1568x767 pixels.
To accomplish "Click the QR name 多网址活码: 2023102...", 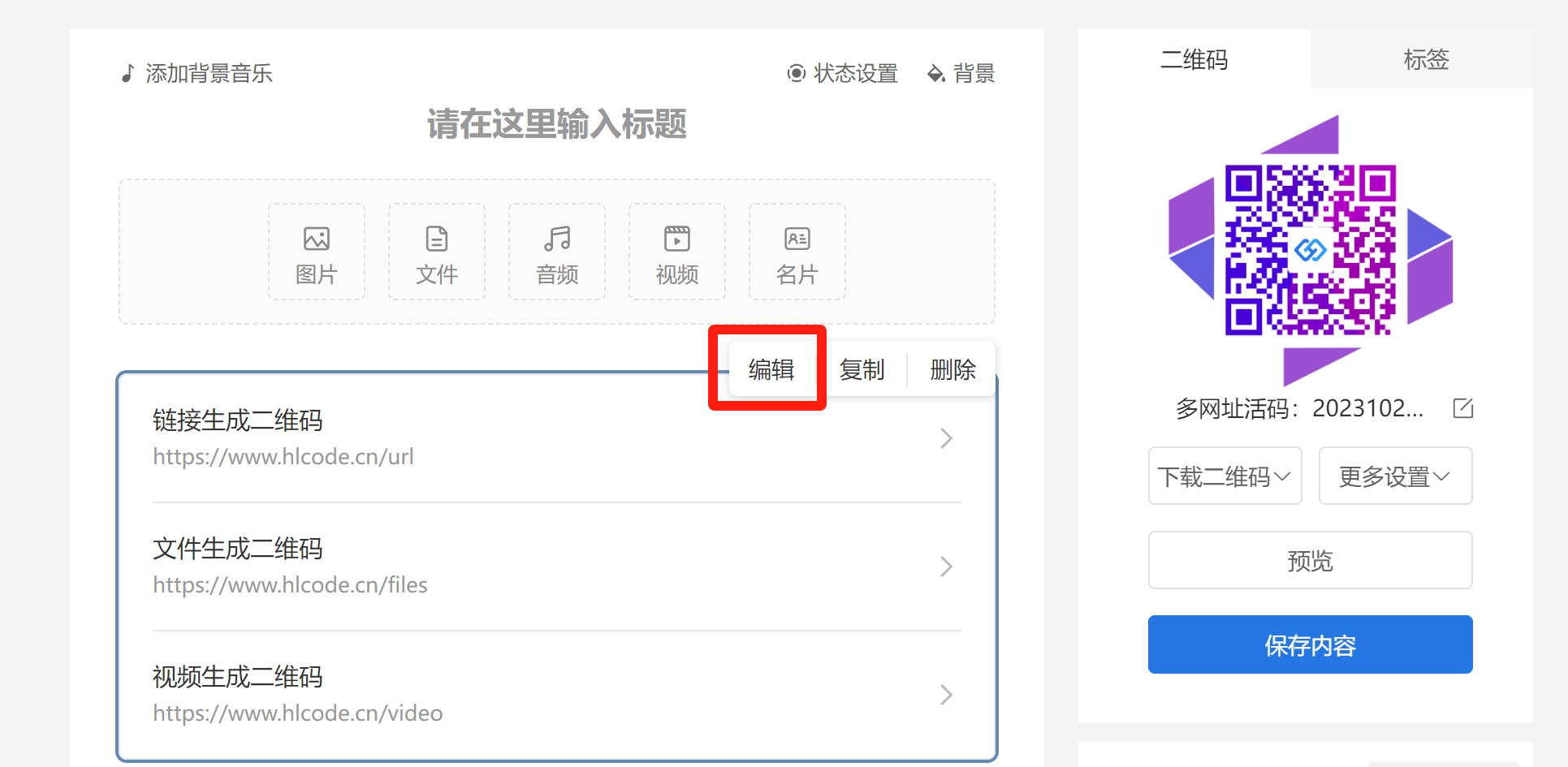I will (1299, 408).
